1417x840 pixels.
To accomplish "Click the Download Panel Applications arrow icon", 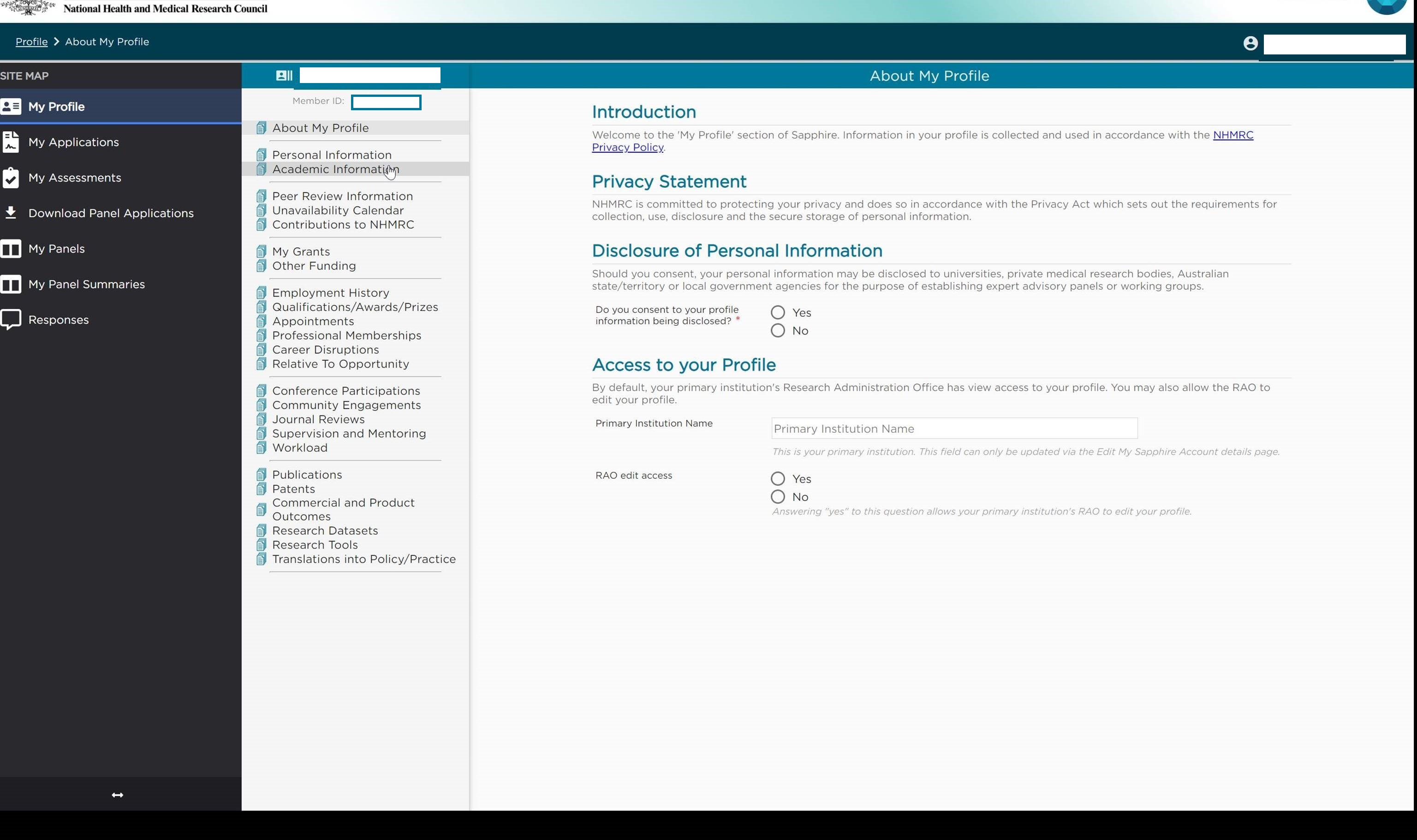I will [10, 213].
